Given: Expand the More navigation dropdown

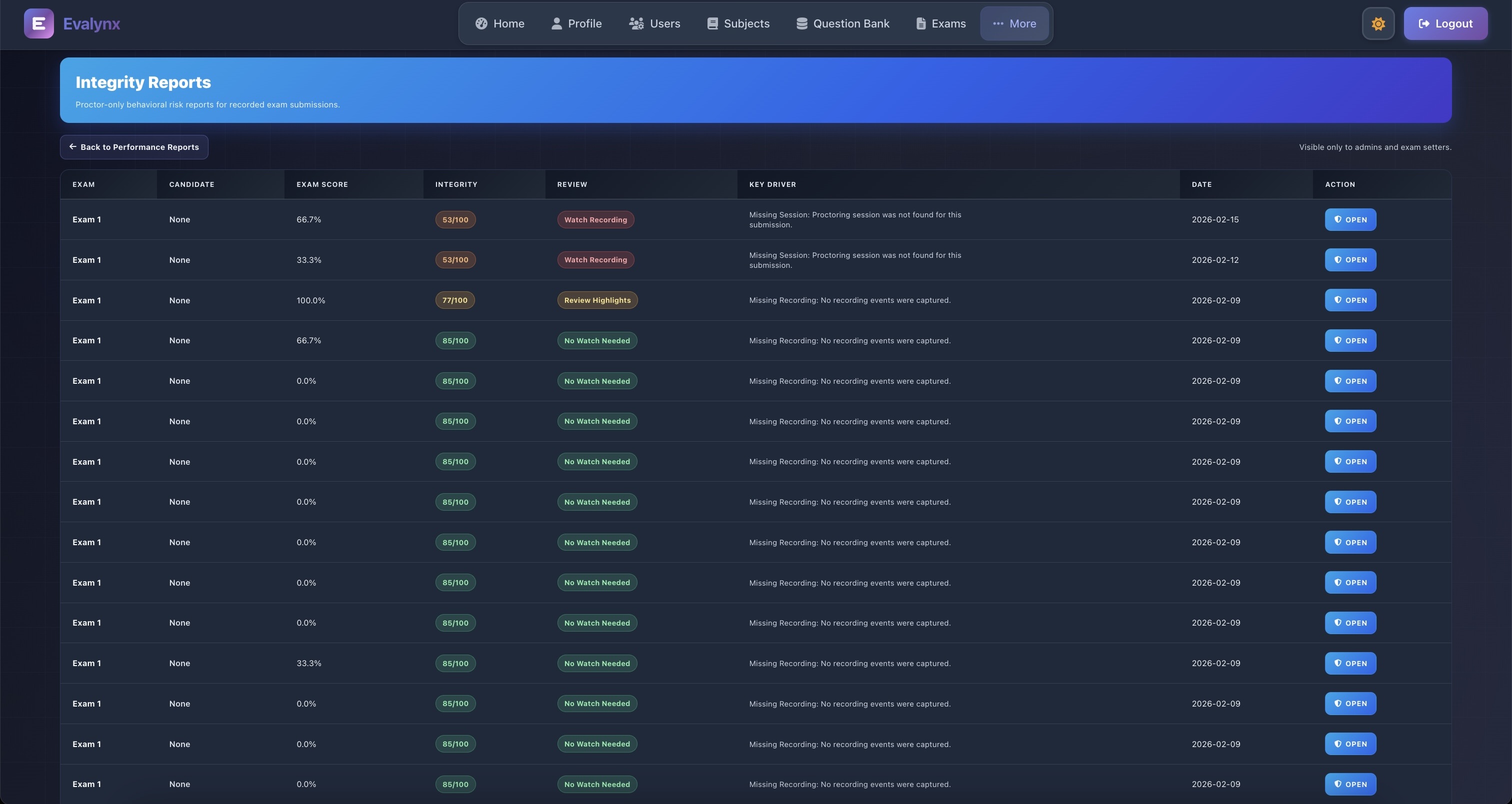Looking at the screenshot, I should click(x=1014, y=23).
